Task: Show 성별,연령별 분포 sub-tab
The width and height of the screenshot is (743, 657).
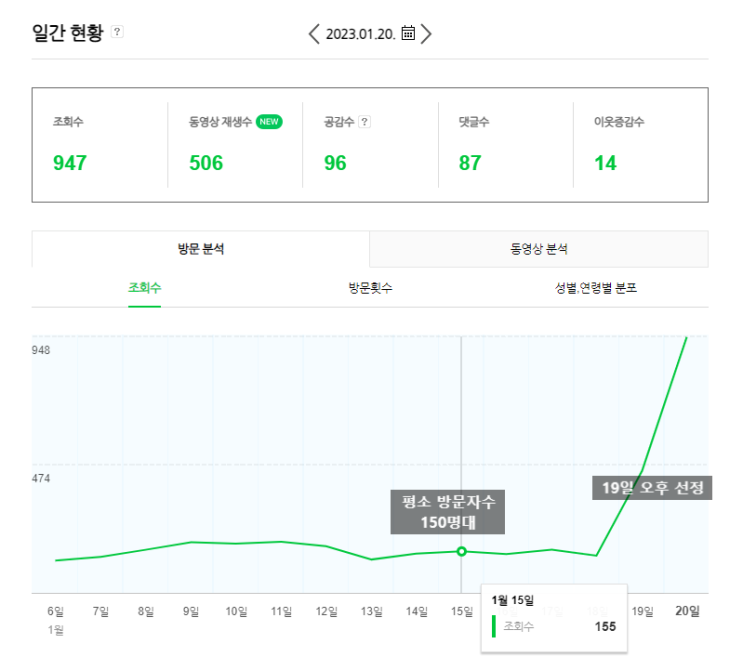Action: [x=596, y=287]
